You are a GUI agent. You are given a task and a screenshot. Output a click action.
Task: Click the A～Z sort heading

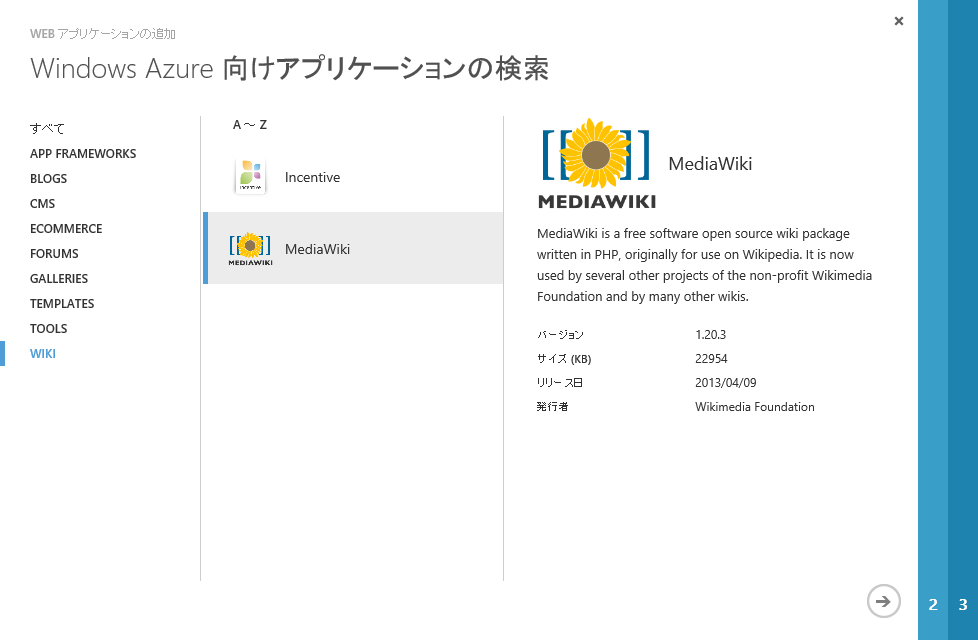pos(250,125)
